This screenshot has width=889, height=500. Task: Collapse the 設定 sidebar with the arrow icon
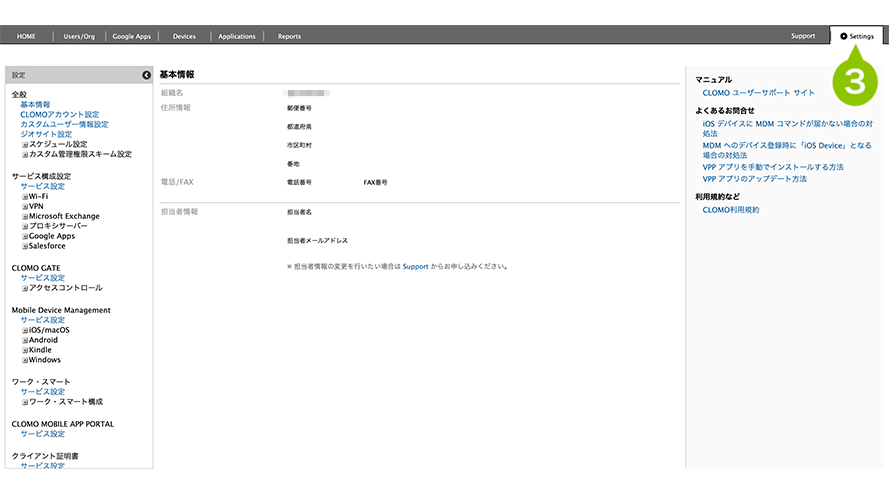[x=146, y=75]
